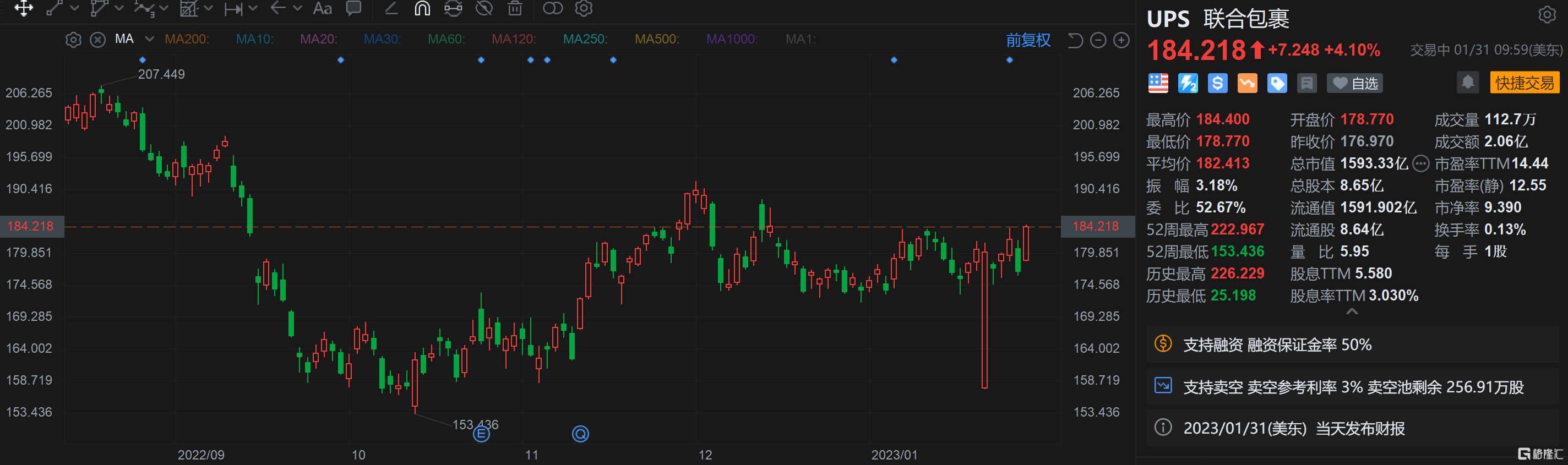Click the MA10 legend label
1568x465 pixels.
(x=254, y=40)
